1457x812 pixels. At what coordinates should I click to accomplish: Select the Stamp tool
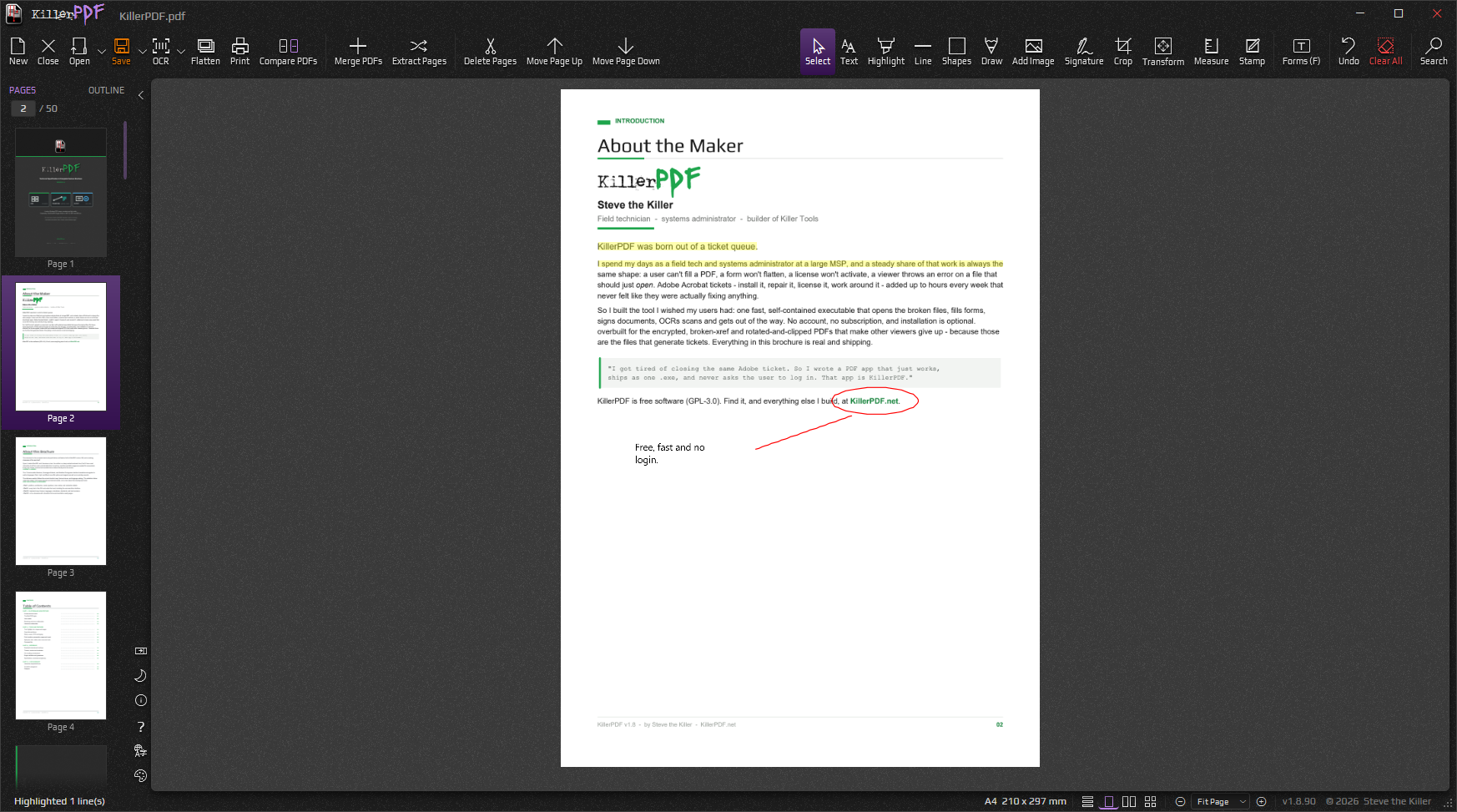coord(1252,51)
